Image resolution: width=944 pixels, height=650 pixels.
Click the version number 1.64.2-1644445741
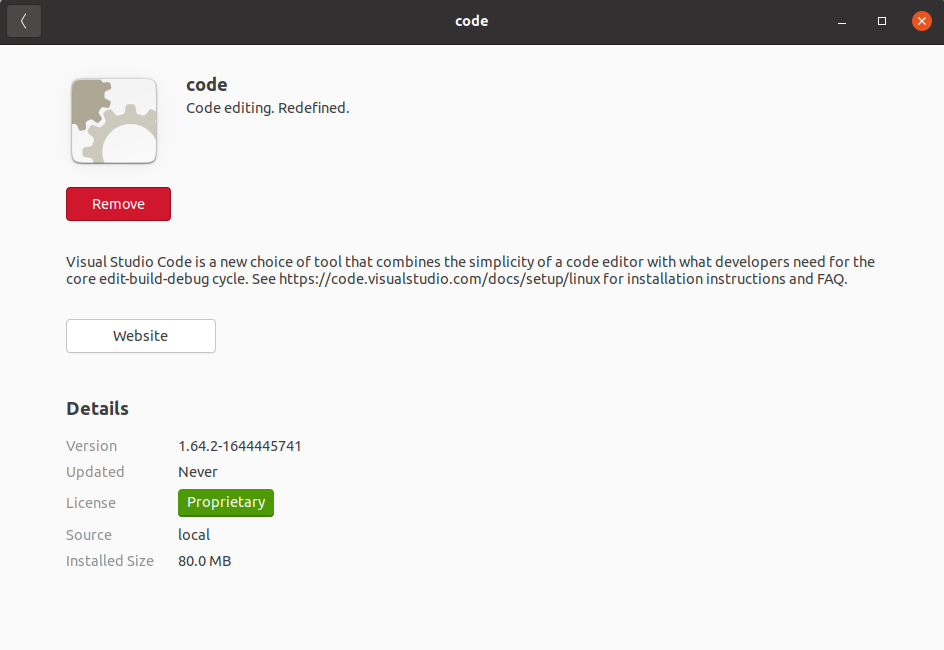pos(240,446)
